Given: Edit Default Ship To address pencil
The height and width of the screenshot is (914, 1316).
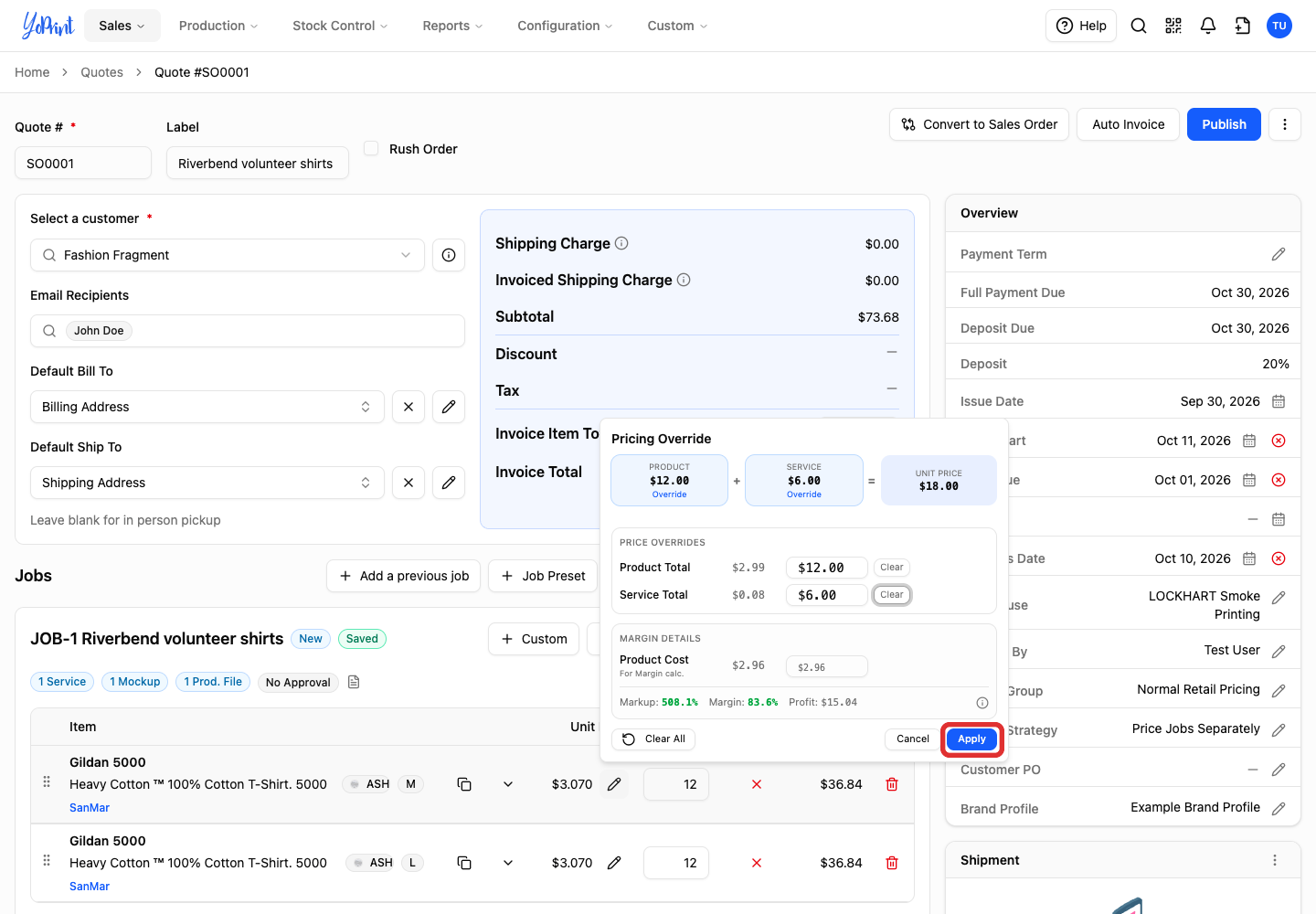Looking at the screenshot, I should point(449,483).
